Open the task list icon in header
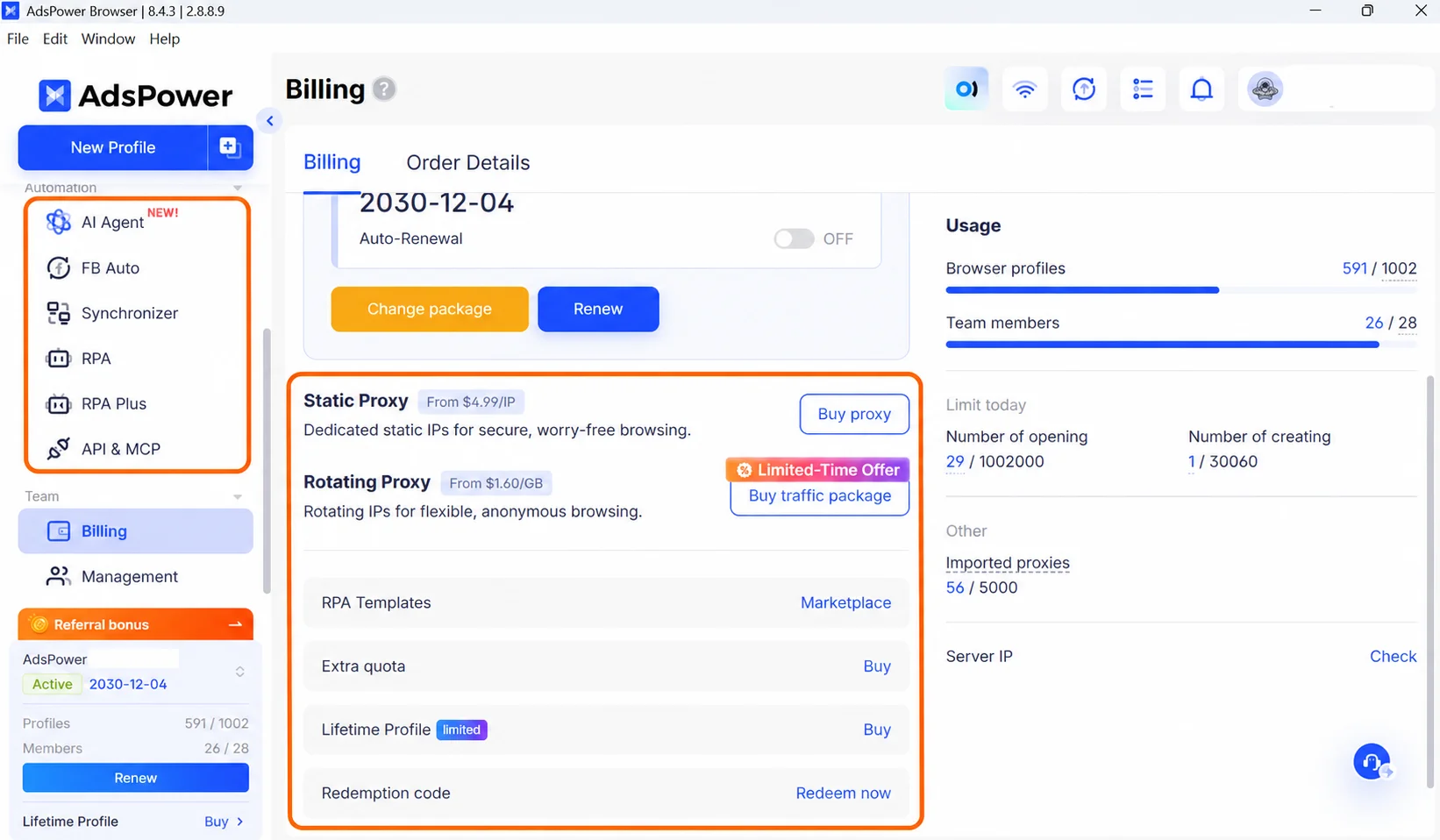Screen dimensions: 1440x840 click(x=1143, y=89)
